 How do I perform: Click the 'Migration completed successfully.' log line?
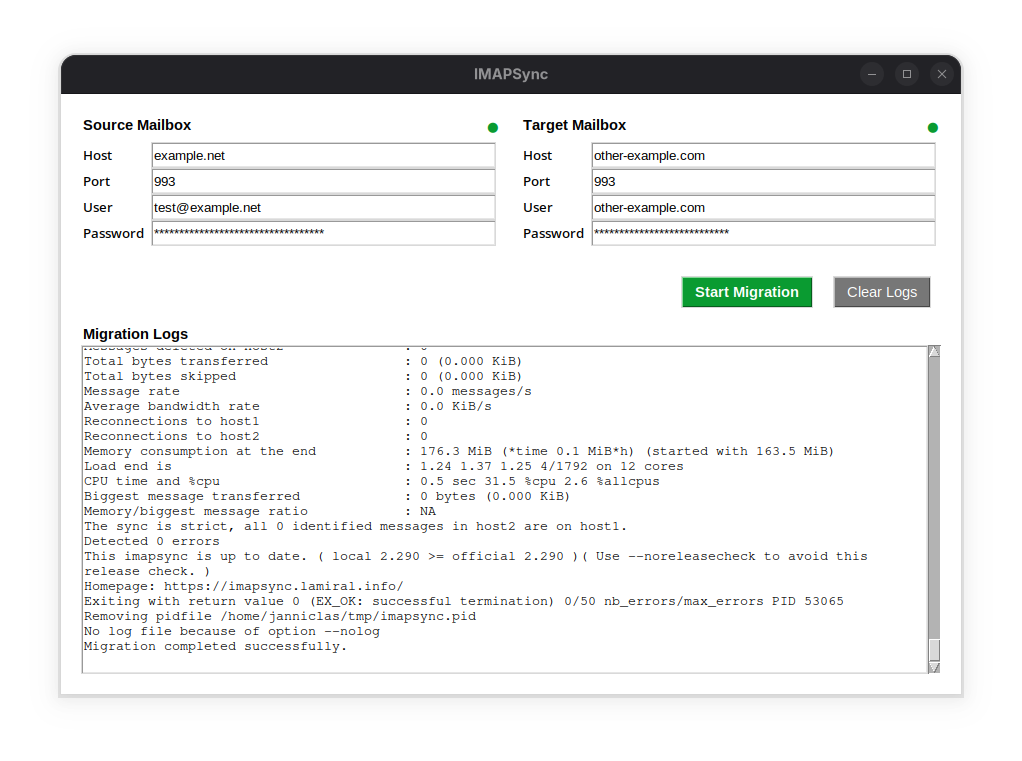[x=215, y=646]
